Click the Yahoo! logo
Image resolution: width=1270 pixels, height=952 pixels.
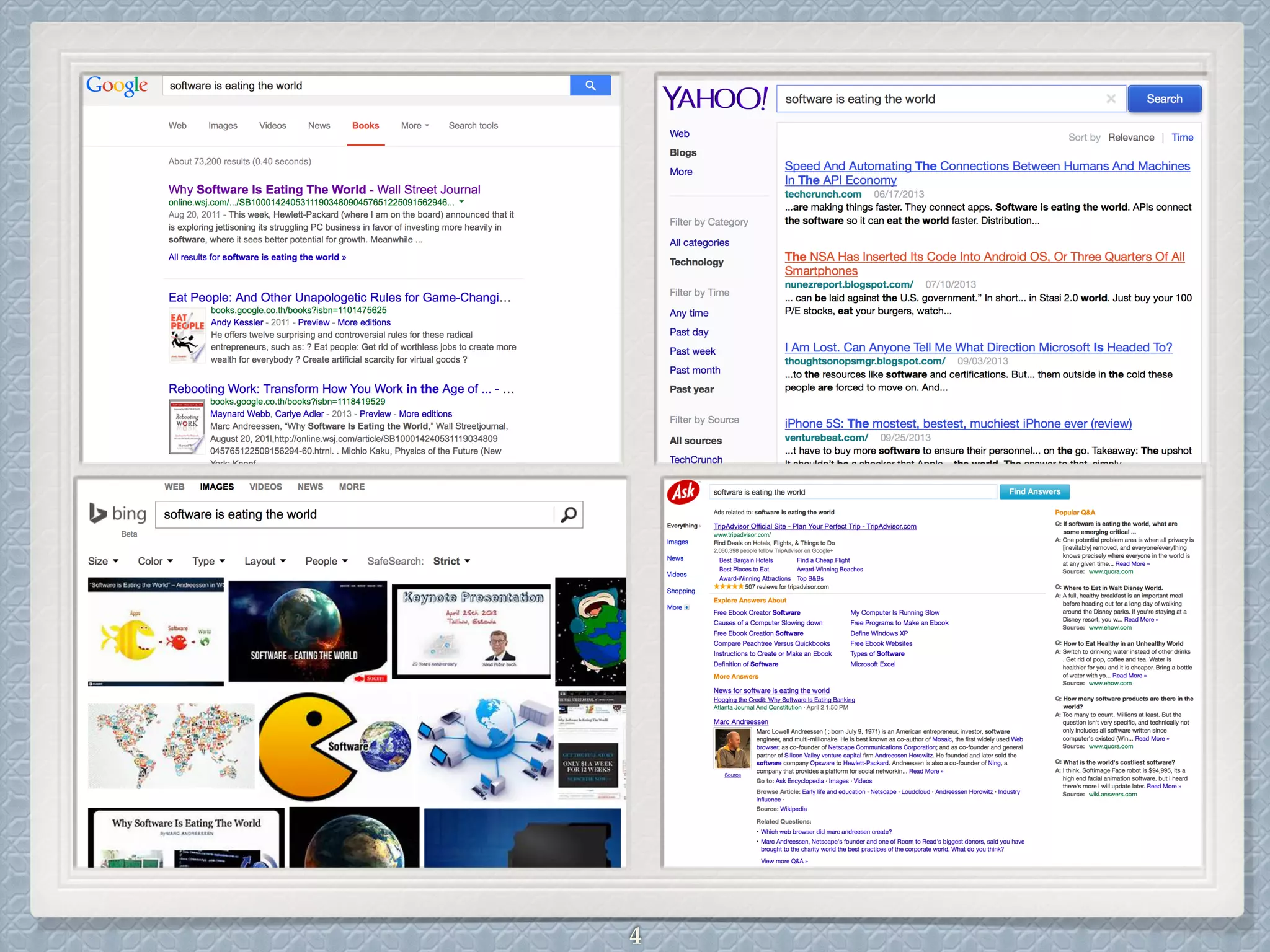[x=714, y=99]
